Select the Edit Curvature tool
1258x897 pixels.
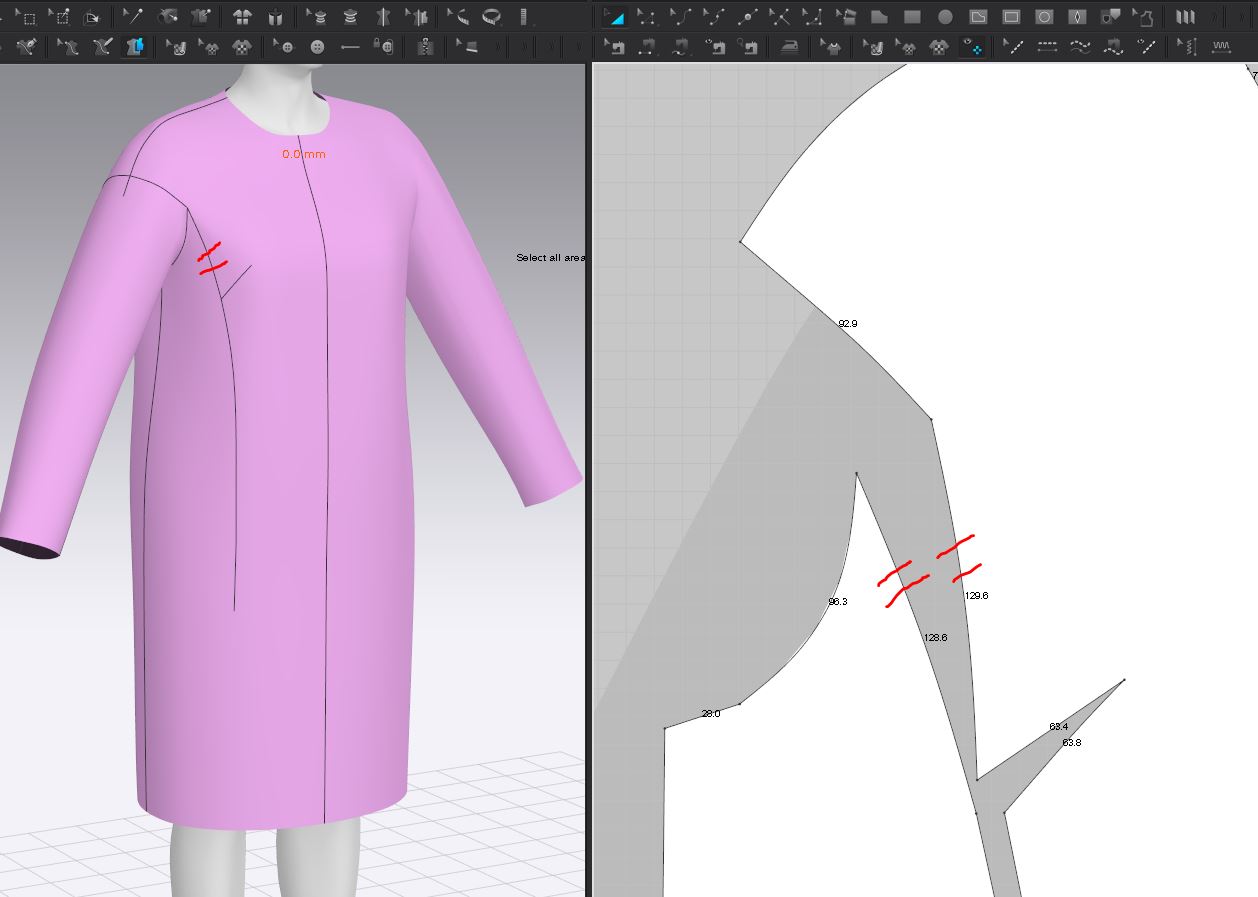[681, 17]
